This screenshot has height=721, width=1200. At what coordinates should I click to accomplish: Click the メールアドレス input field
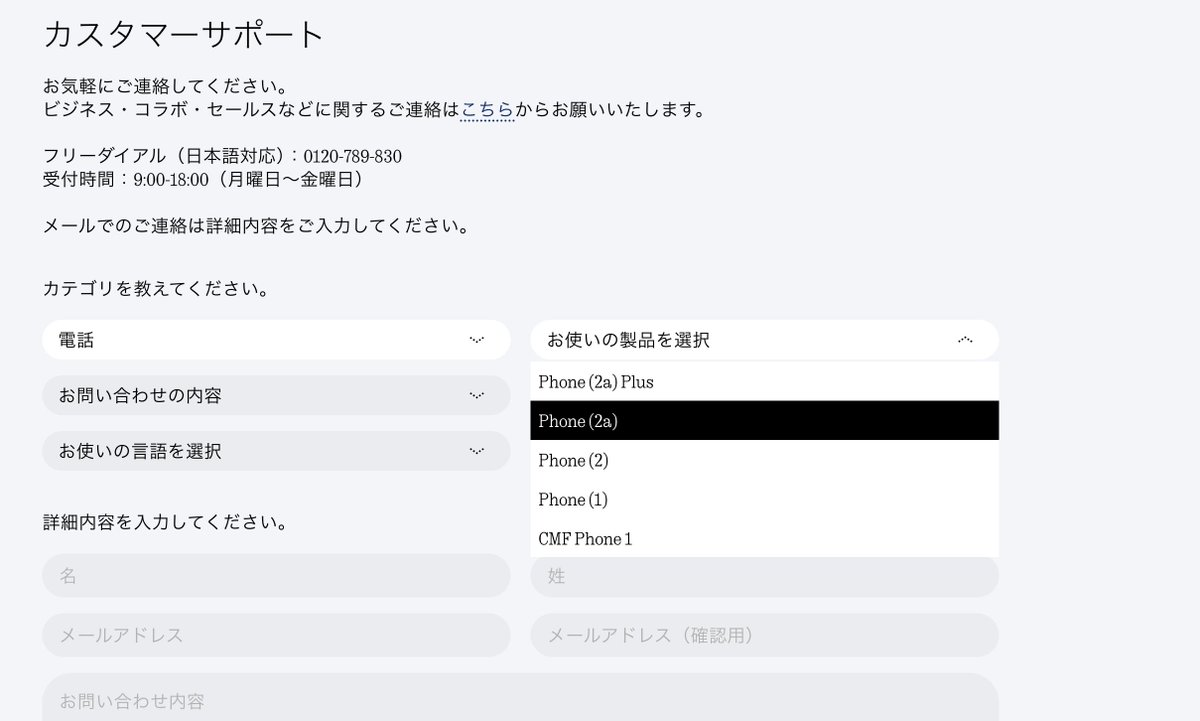pos(276,635)
